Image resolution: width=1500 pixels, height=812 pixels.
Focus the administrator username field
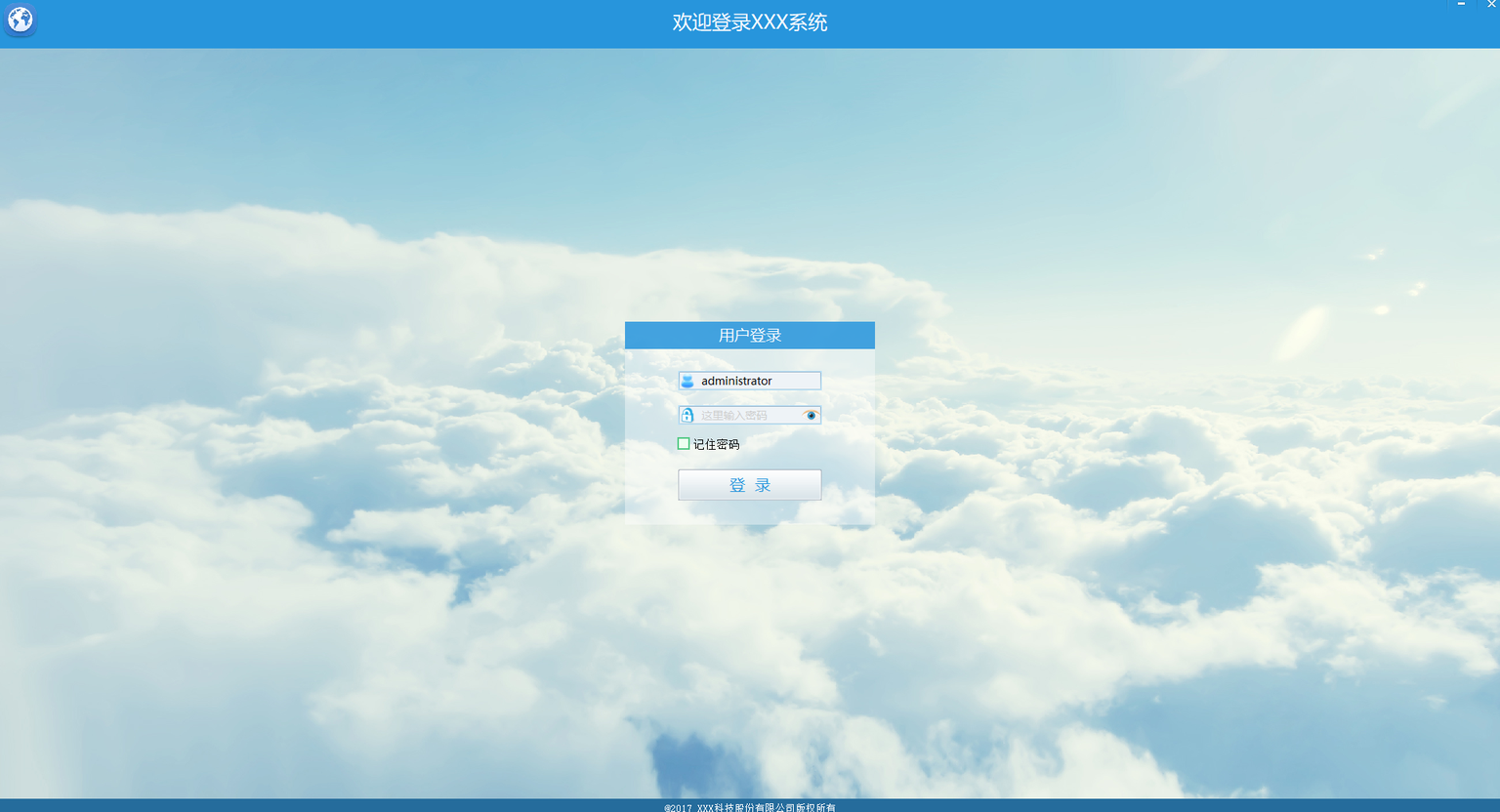(x=750, y=381)
